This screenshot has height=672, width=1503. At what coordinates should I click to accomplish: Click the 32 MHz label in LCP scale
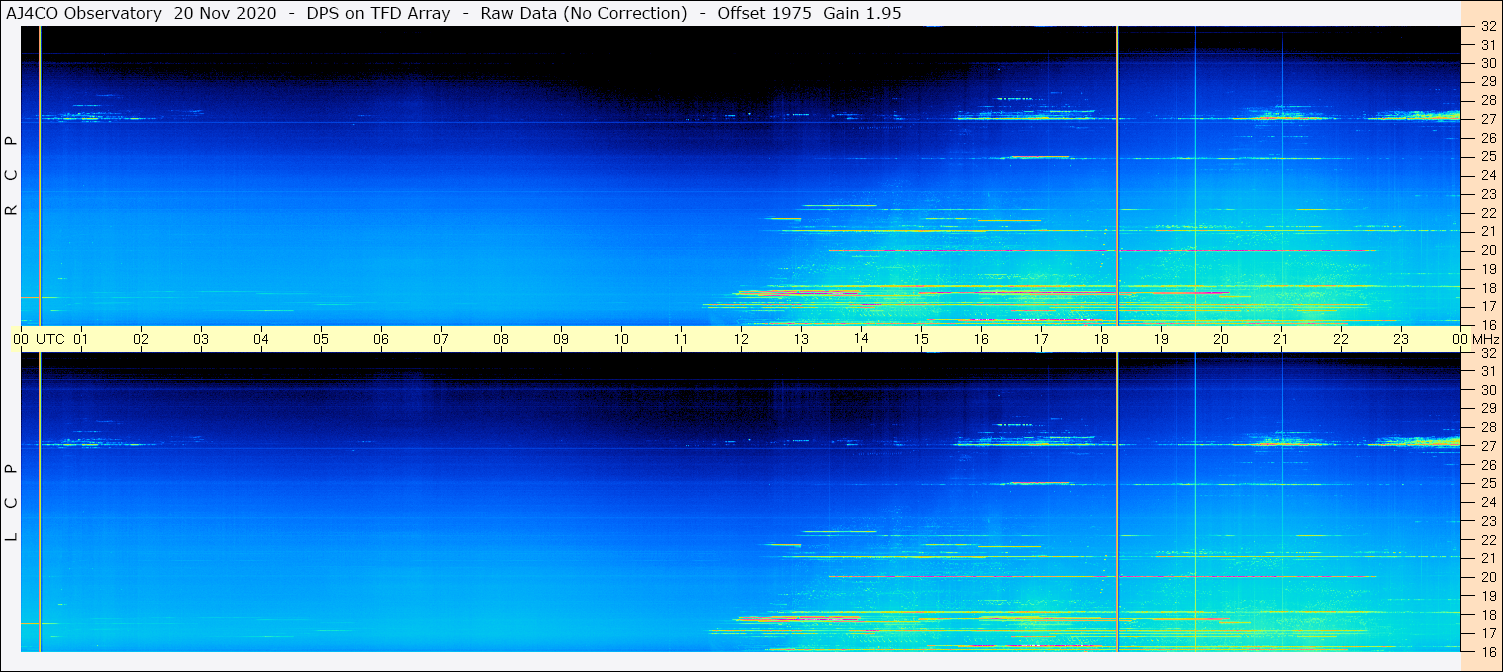click(x=1489, y=353)
